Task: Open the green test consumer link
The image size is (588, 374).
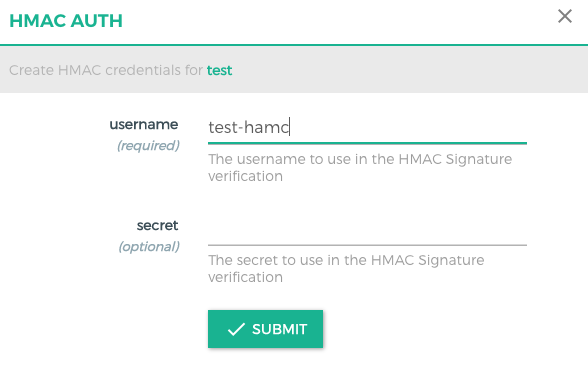Action: 219,70
